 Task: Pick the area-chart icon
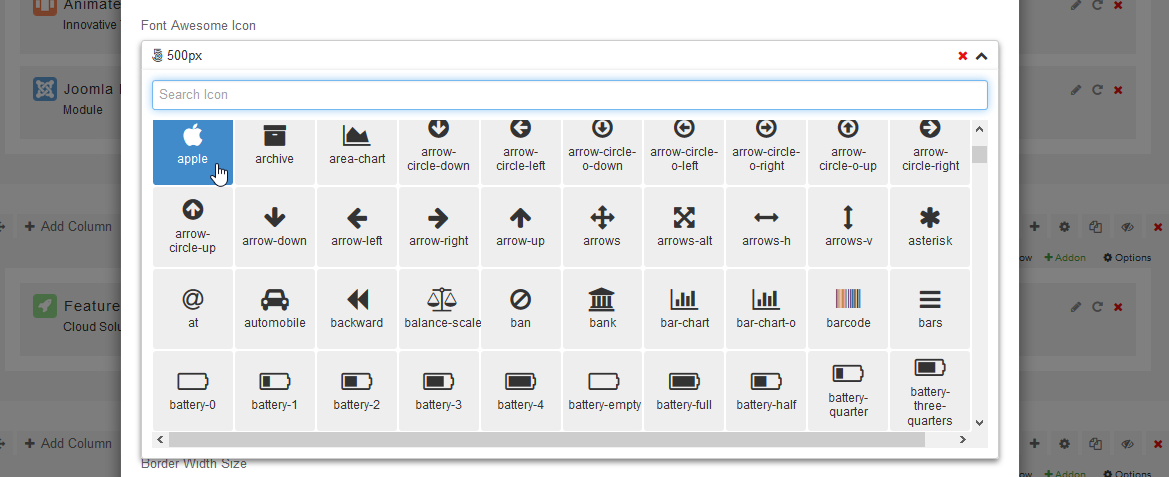[x=357, y=146]
